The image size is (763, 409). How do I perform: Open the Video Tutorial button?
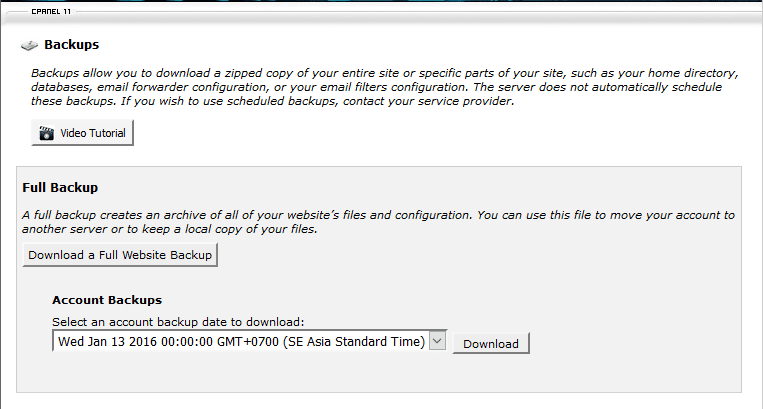82,133
